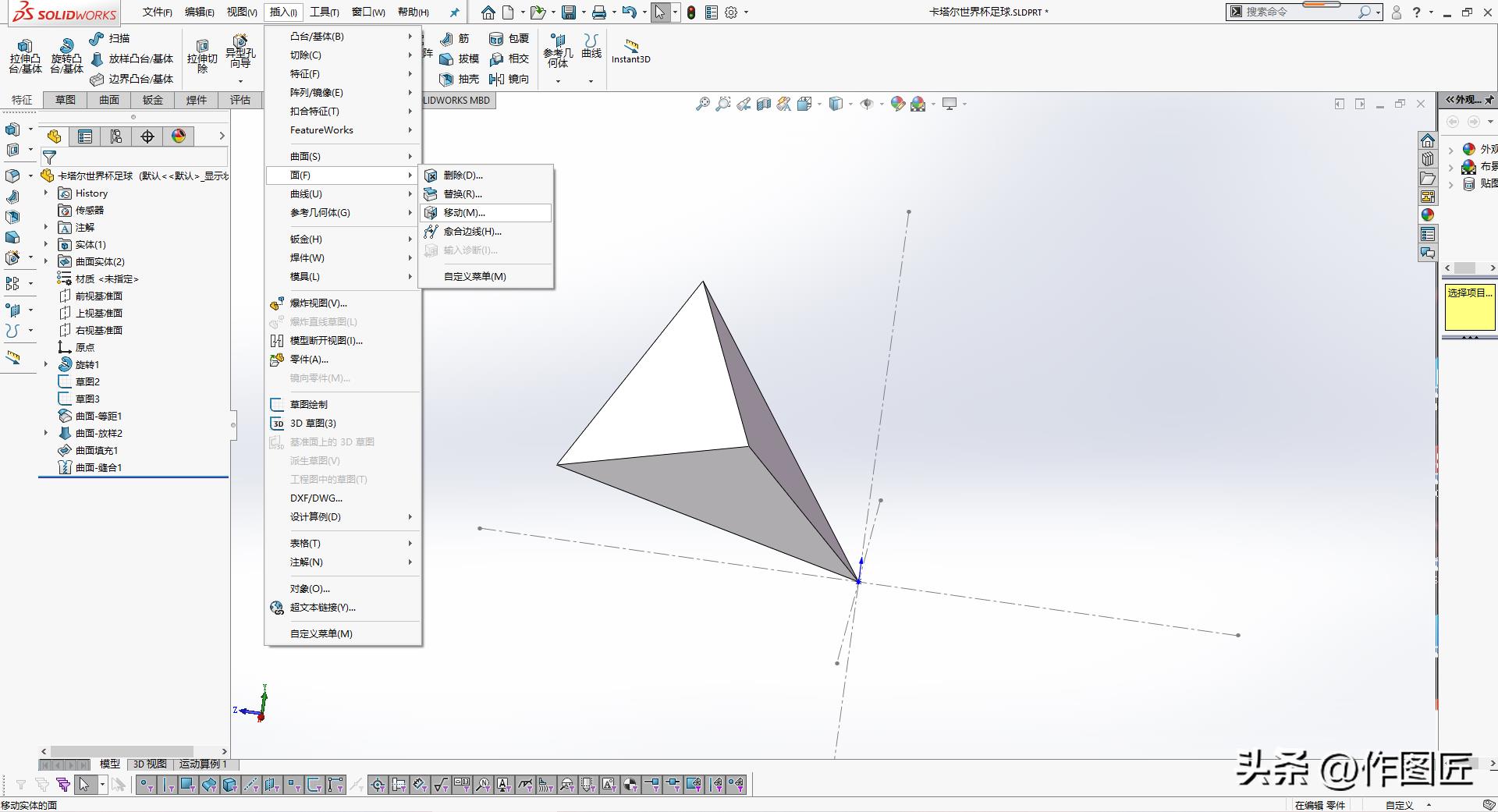Select the Shell (抽壳) tool icon
This screenshot has height=812, width=1498.
coord(446,79)
